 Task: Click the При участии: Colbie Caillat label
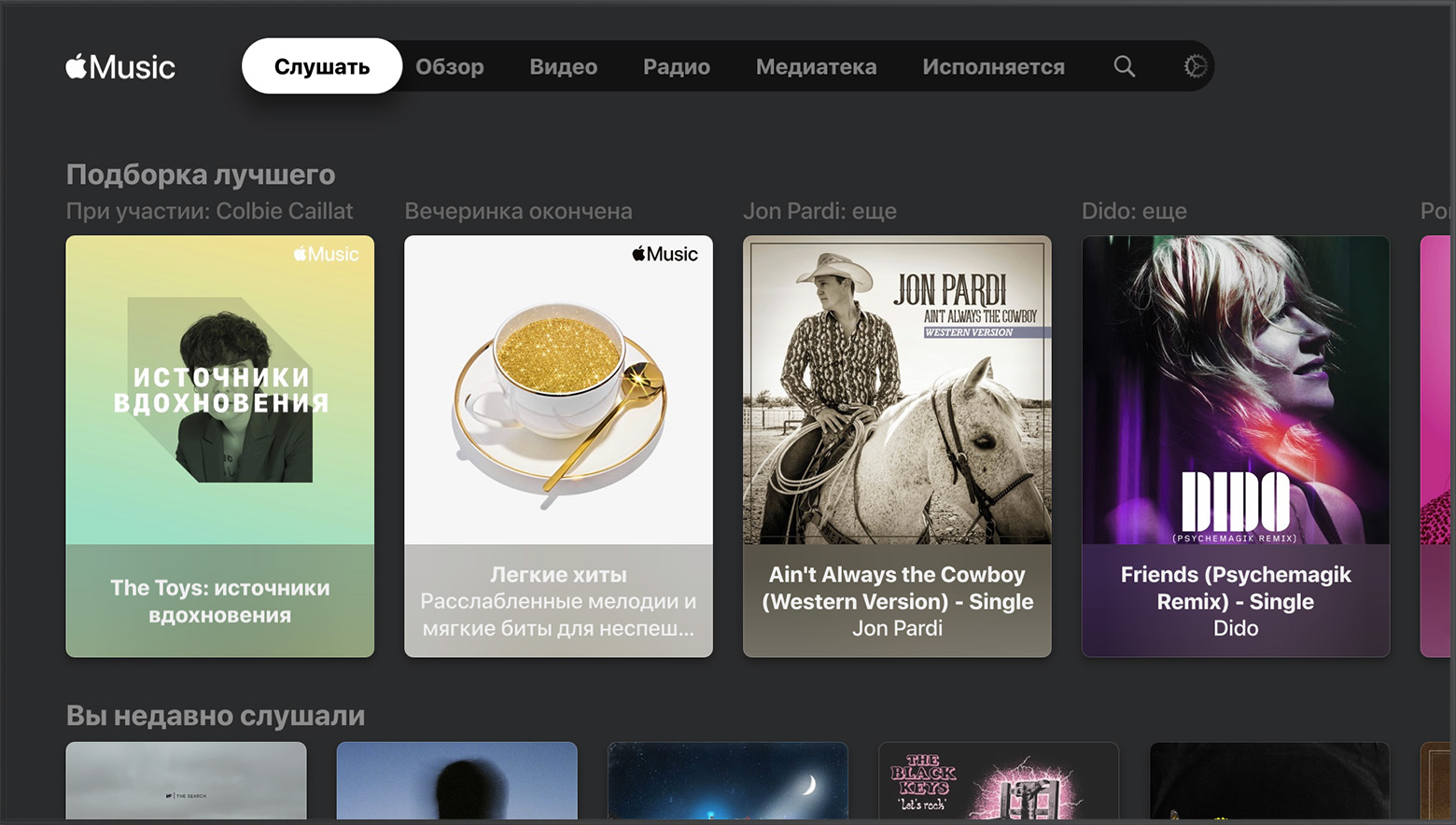[209, 211]
